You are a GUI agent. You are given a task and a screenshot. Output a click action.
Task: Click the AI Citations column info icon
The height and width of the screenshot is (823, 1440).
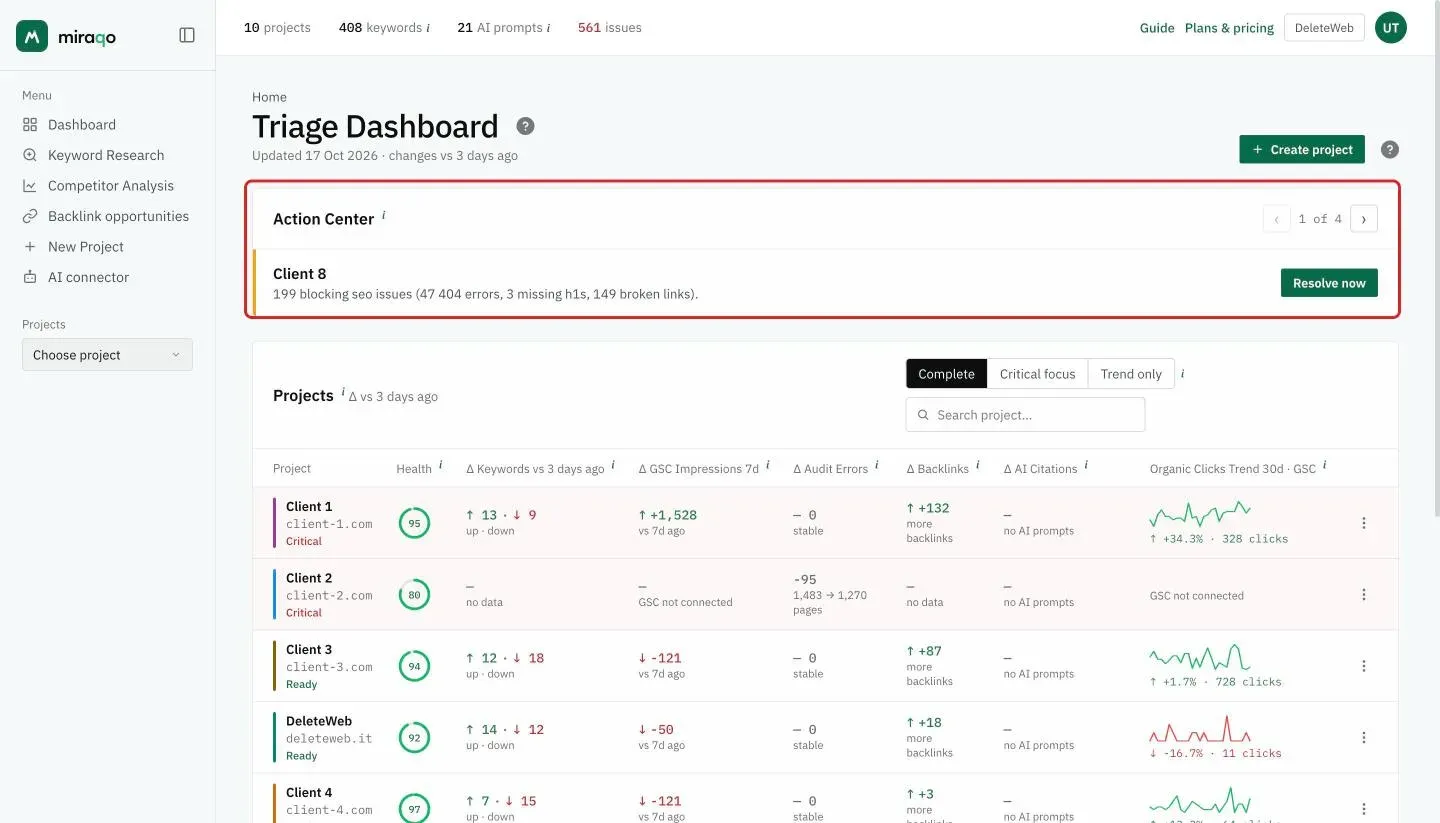(1086, 465)
